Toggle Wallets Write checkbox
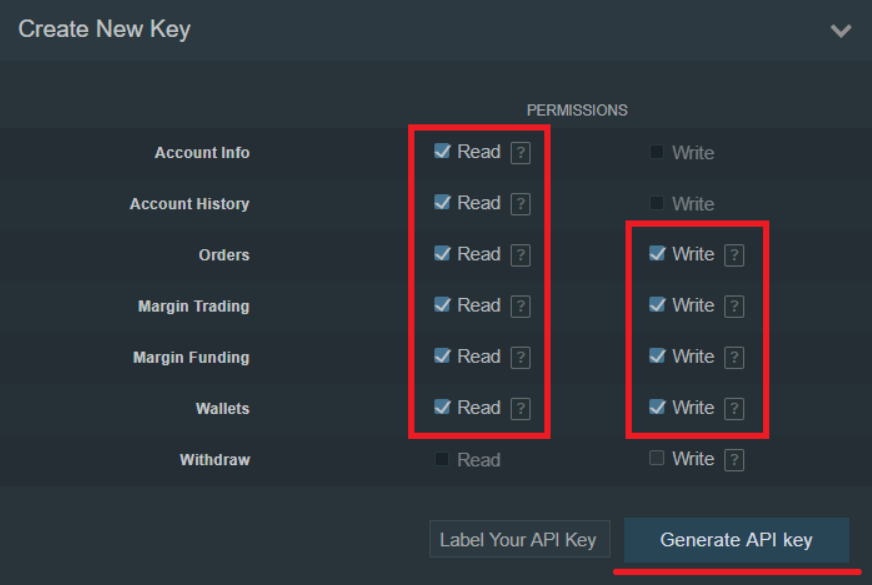 pyautogui.click(x=657, y=407)
